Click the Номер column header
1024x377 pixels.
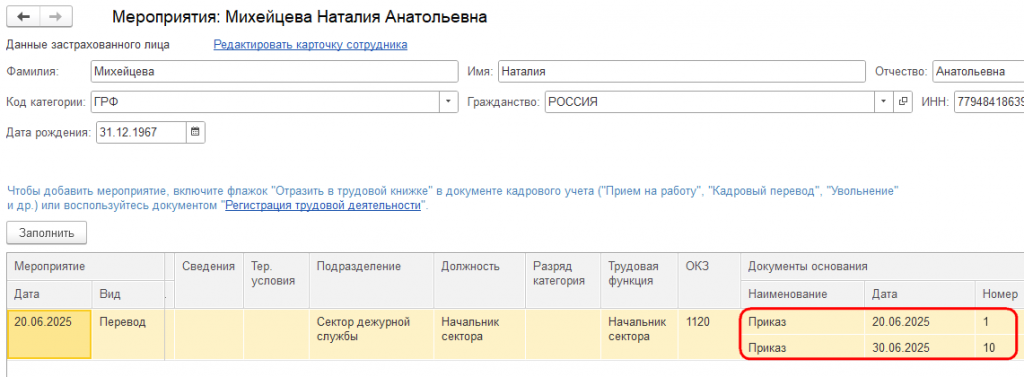pos(999,295)
